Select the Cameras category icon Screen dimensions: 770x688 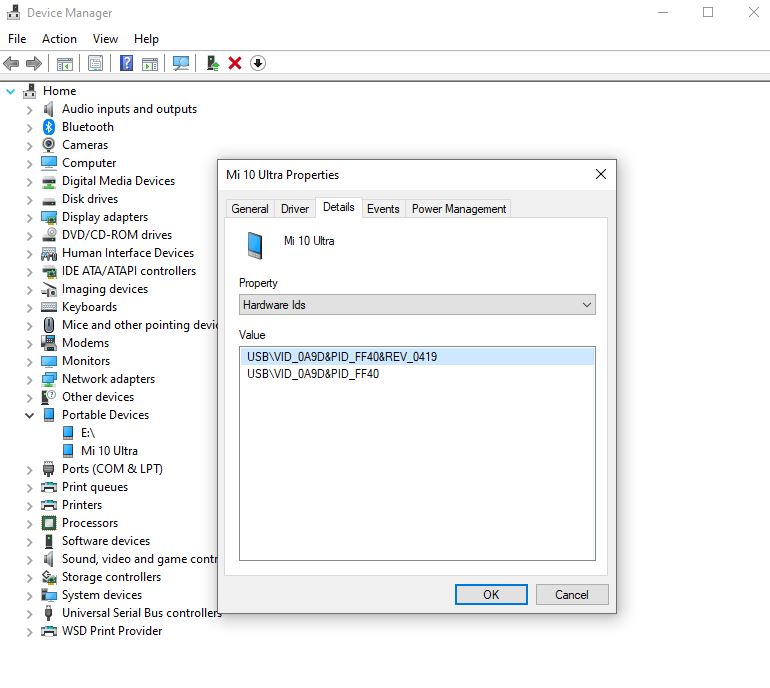pyautogui.click(x=49, y=145)
